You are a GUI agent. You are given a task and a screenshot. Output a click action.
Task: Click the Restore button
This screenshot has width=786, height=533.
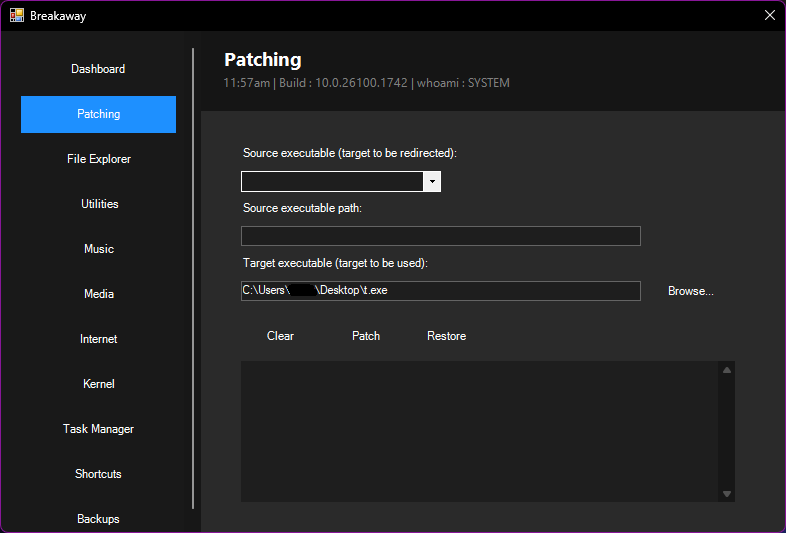446,336
